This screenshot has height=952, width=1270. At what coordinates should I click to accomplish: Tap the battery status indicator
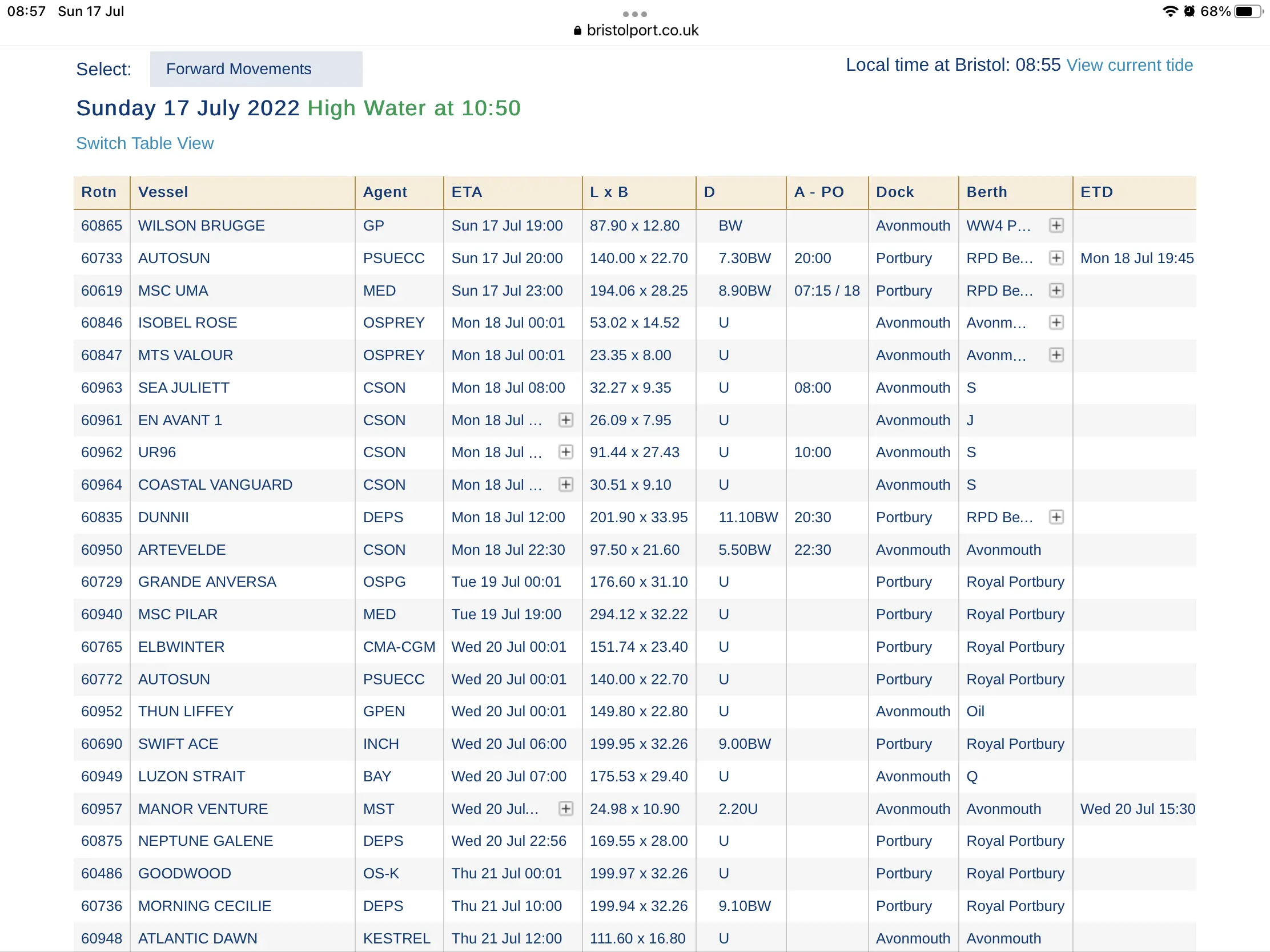coord(1248,11)
